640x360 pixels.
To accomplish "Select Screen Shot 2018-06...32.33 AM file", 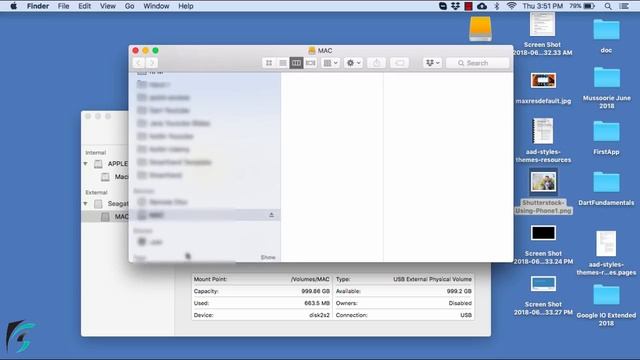I will click(x=542, y=24).
